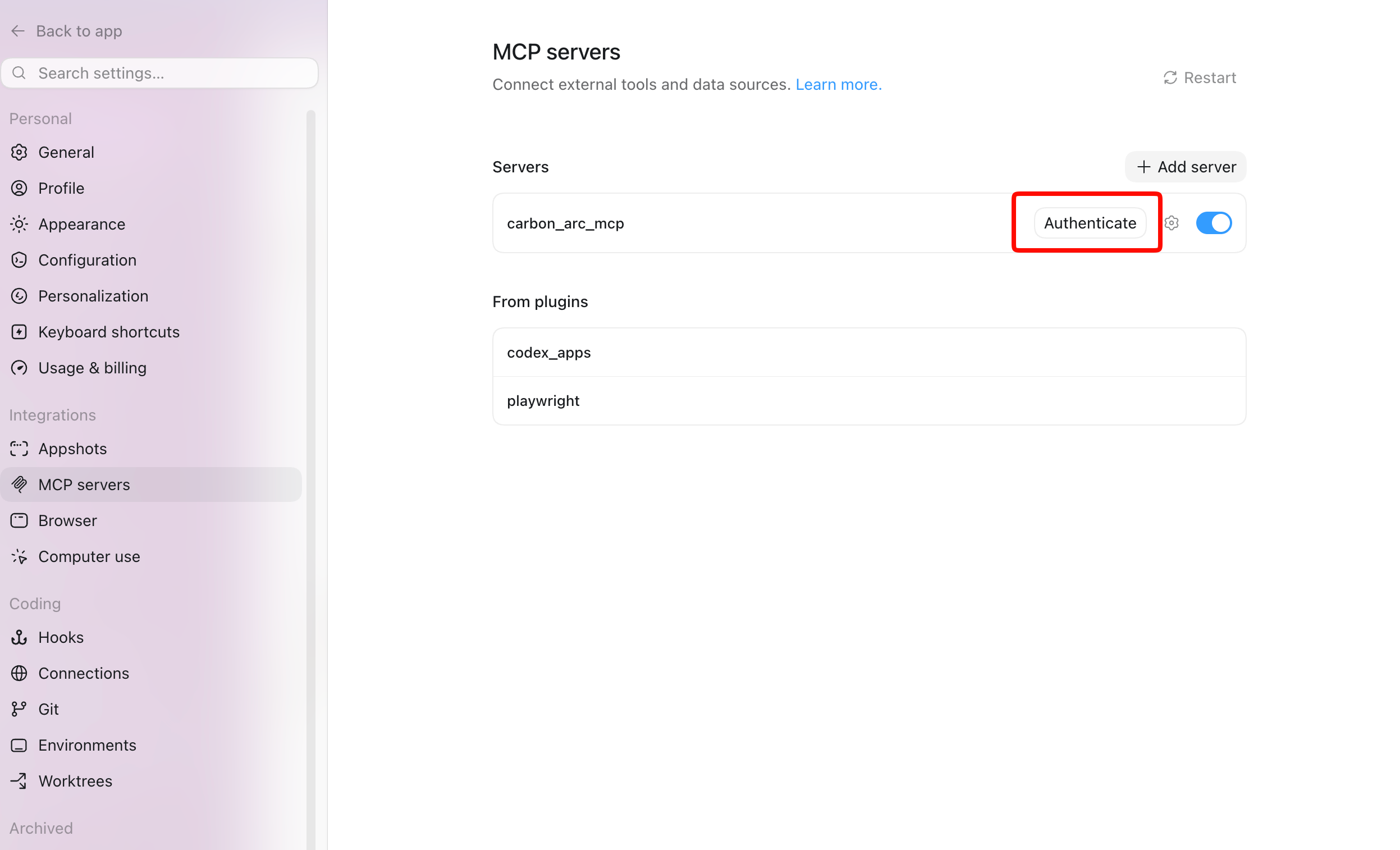Select Configuration in sidebar
This screenshot has width=1400, height=850.
pos(150,259)
